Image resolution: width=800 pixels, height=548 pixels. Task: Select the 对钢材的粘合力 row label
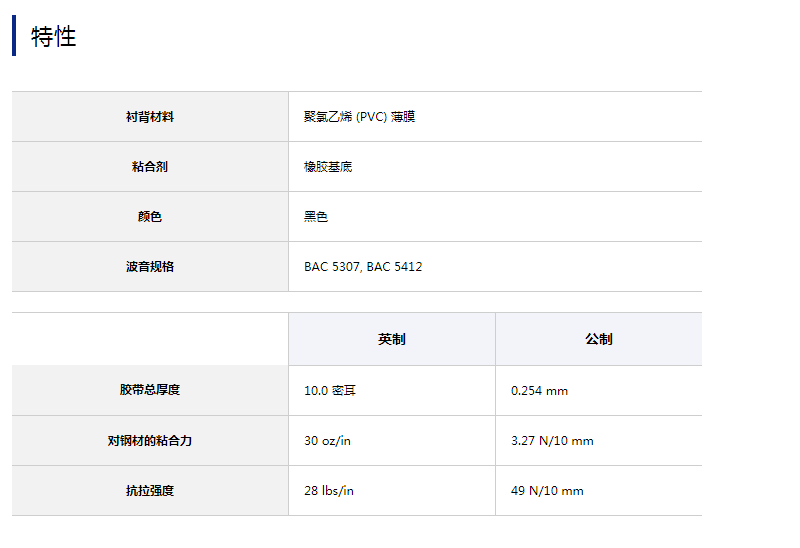pos(150,441)
